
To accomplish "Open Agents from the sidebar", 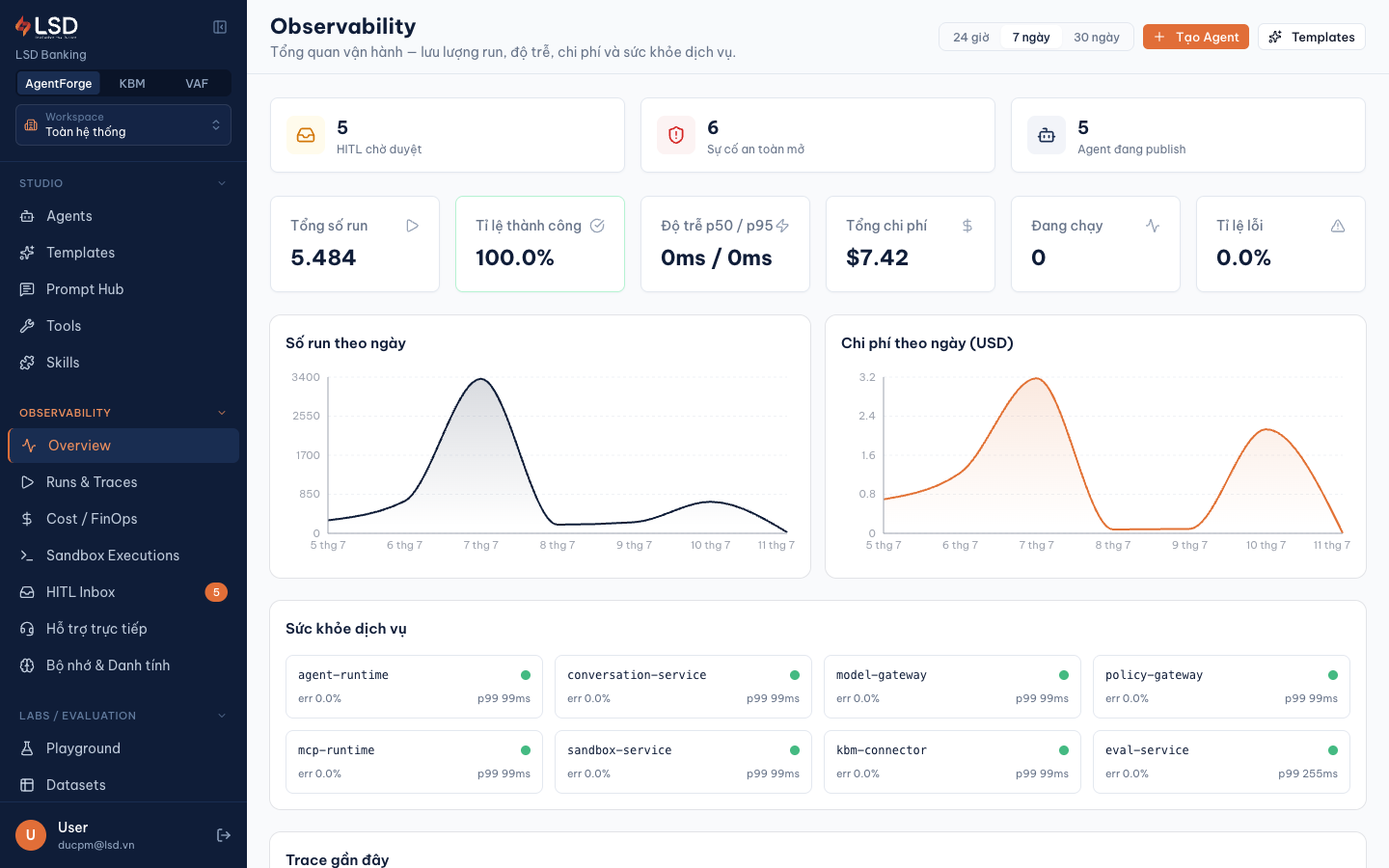I will pos(123,216).
